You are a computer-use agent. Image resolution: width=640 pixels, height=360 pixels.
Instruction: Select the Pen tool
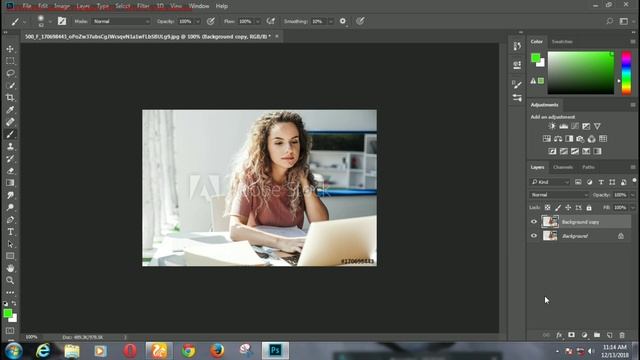pyautogui.click(x=10, y=220)
